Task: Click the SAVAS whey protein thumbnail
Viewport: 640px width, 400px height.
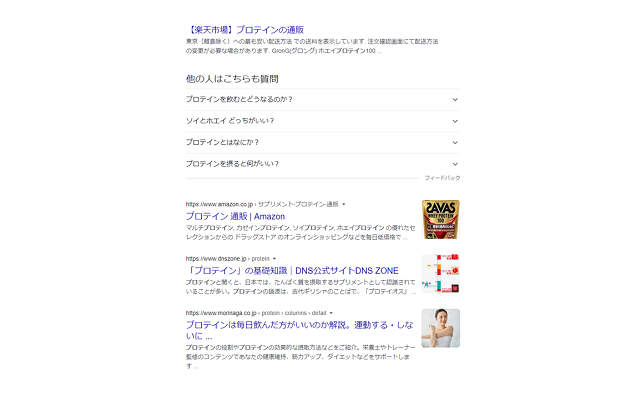Action: coord(441,220)
